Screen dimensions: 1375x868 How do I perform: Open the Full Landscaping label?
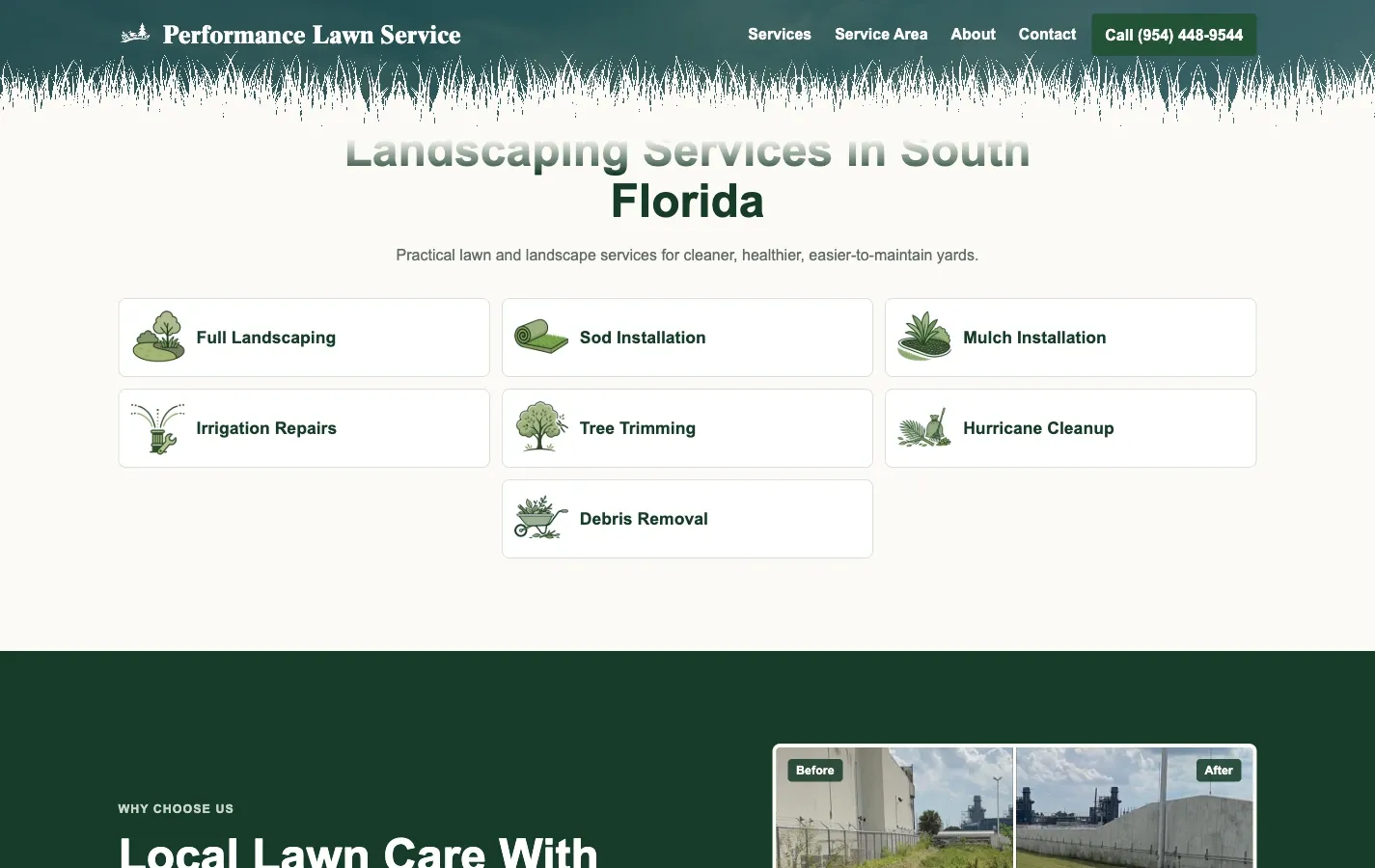pos(266,338)
